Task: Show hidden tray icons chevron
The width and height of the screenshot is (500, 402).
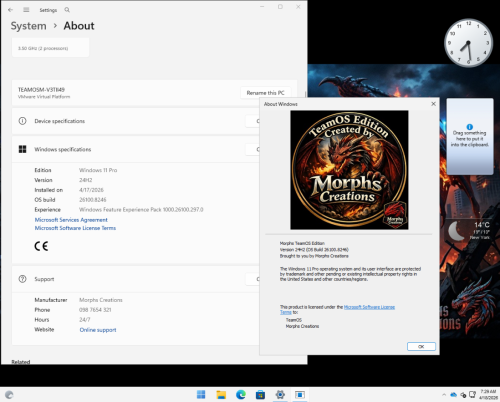Action: click(x=444, y=395)
